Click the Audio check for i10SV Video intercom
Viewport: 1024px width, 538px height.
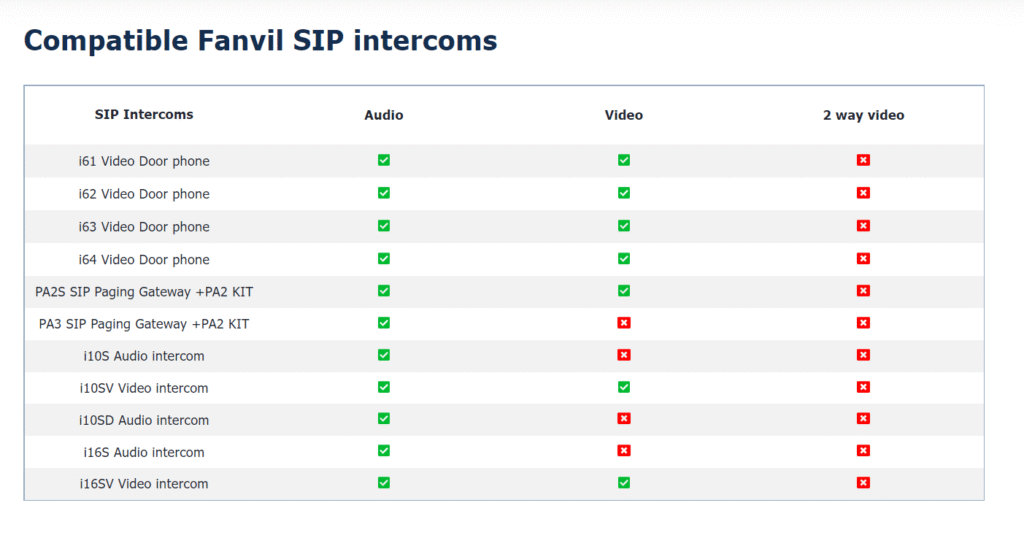384,387
